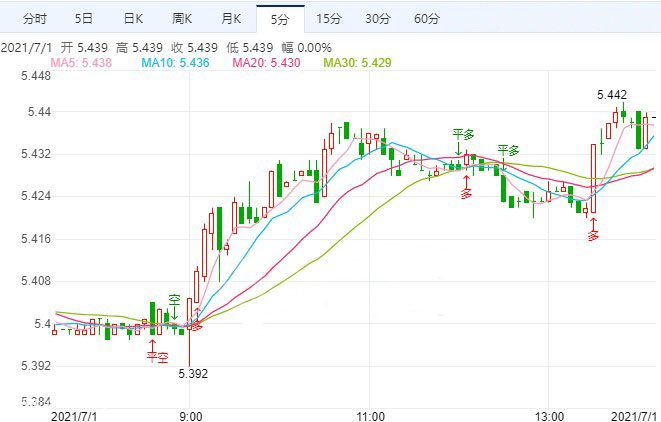
Task: Click the 11:00 time axis label
Action: 371,414
